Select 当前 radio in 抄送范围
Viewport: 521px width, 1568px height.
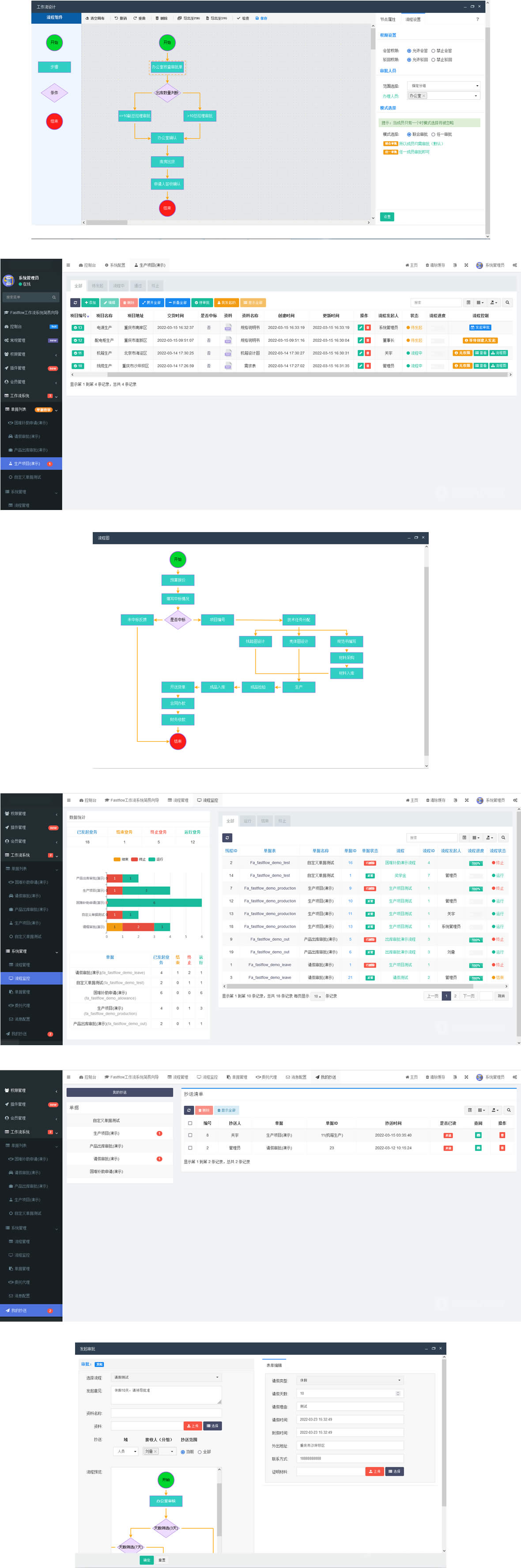(x=183, y=1452)
